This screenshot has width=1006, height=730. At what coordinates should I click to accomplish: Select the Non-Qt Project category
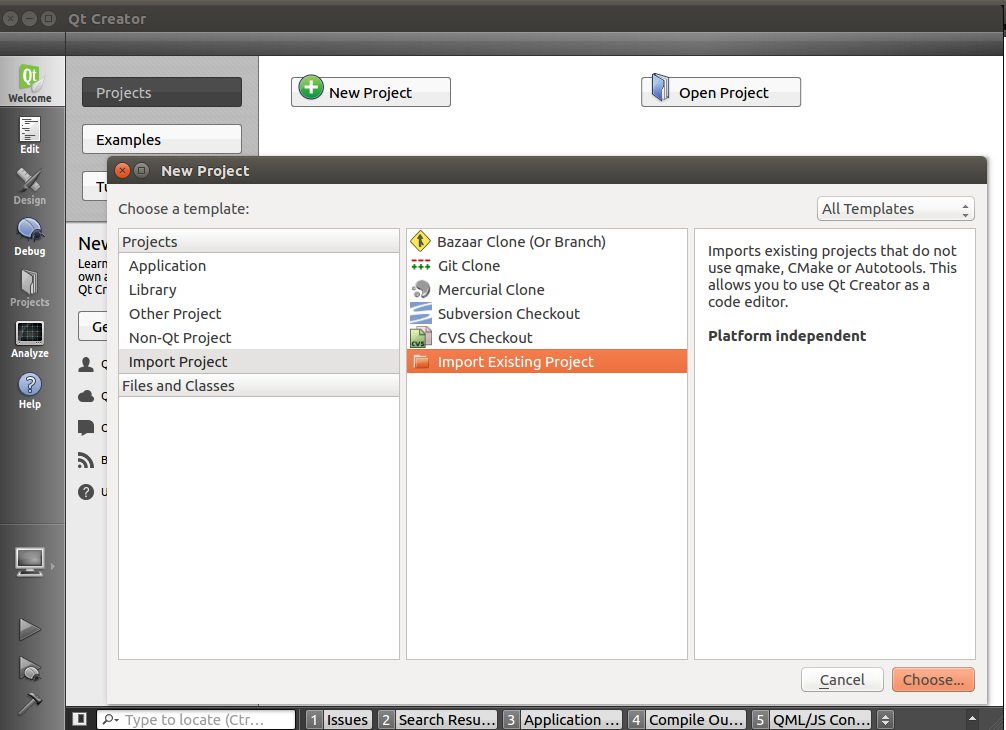(x=180, y=338)
